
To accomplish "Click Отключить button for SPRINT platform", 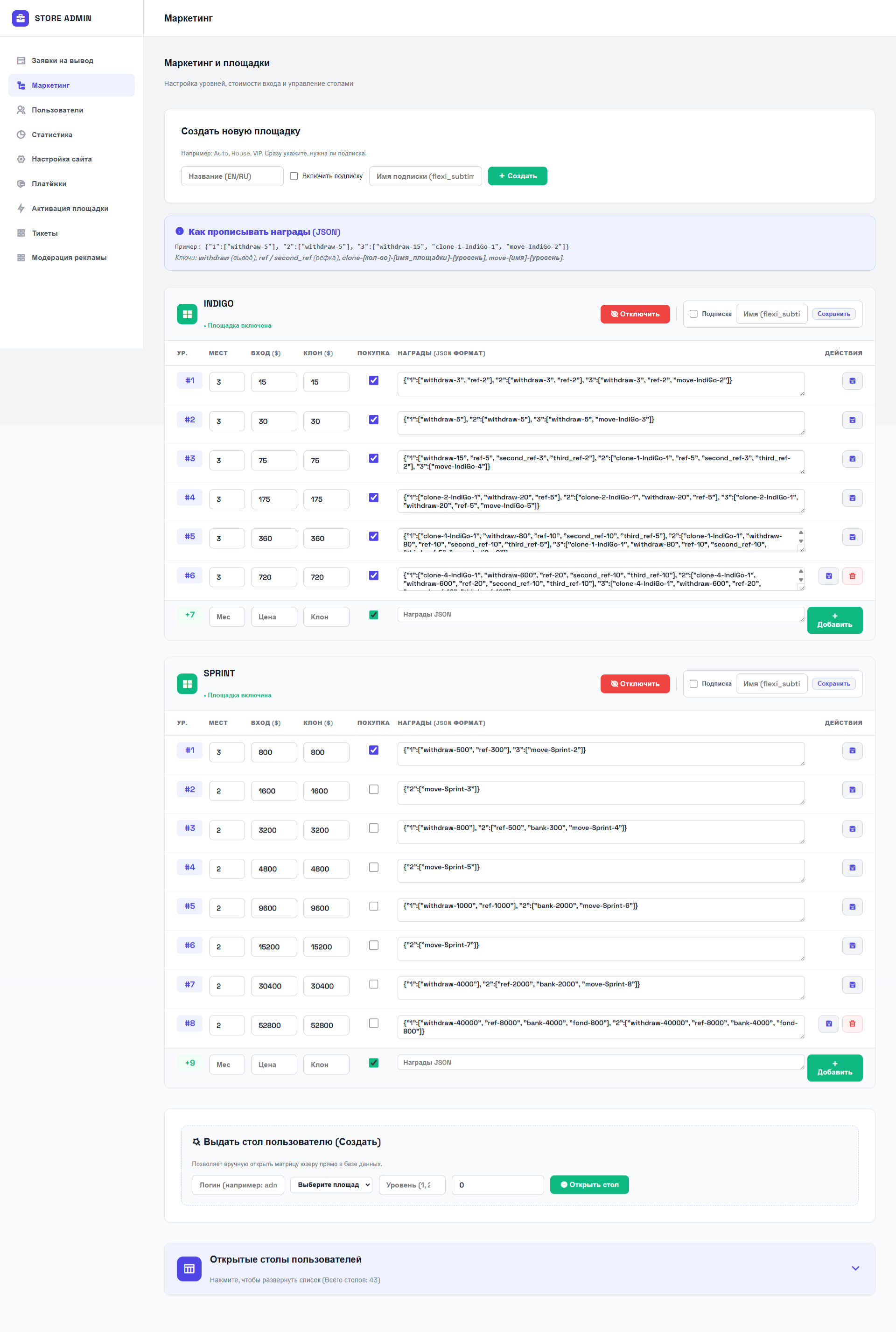I will click(634, 683).
